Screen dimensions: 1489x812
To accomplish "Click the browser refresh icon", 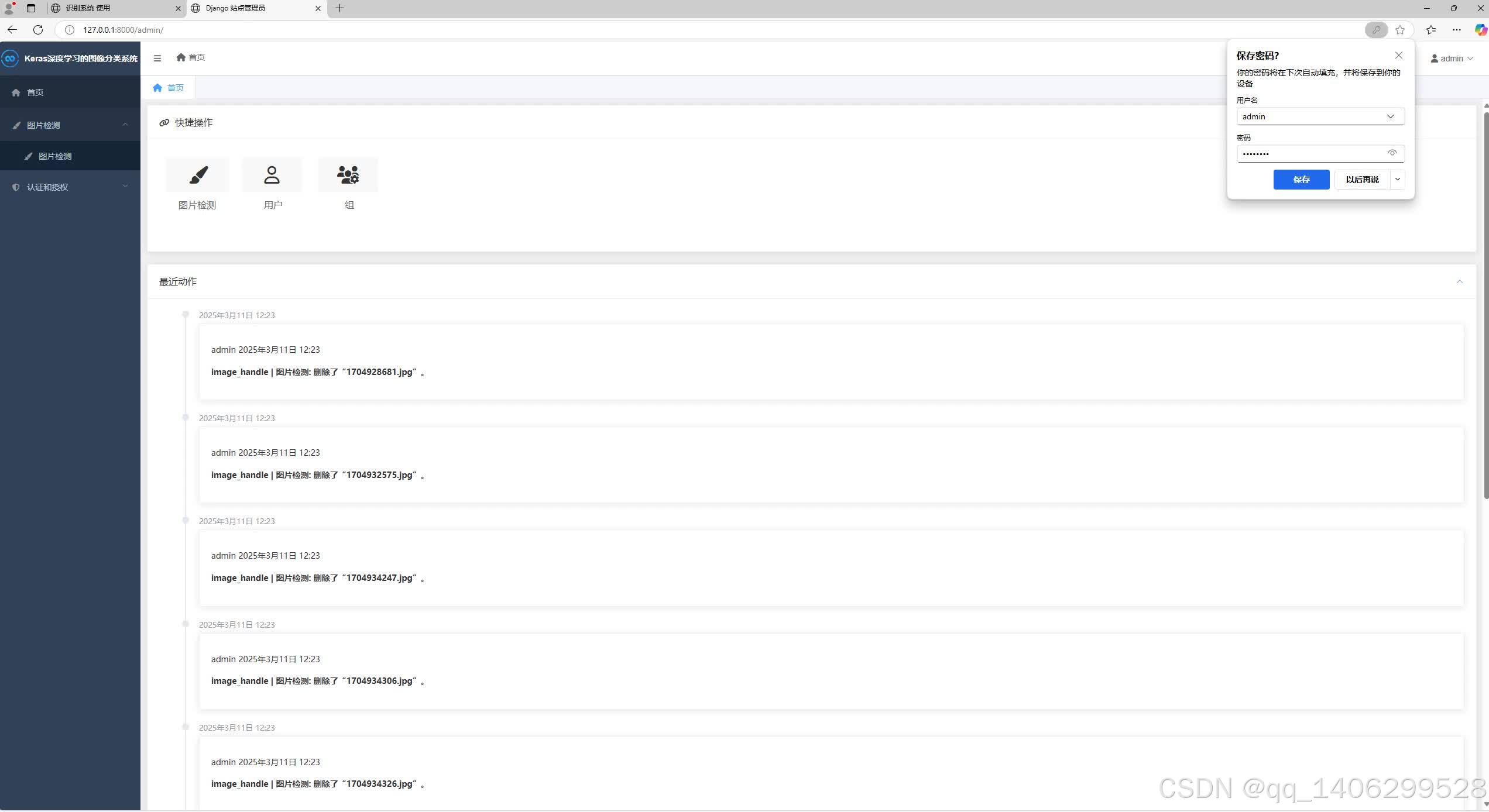I will click(x=38, y=30).
